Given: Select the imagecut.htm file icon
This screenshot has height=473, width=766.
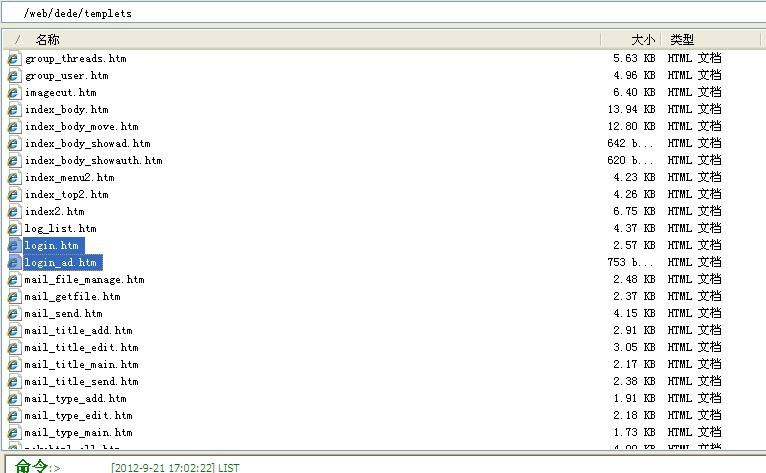Looking at the screenshot, I should pos(14,92).
